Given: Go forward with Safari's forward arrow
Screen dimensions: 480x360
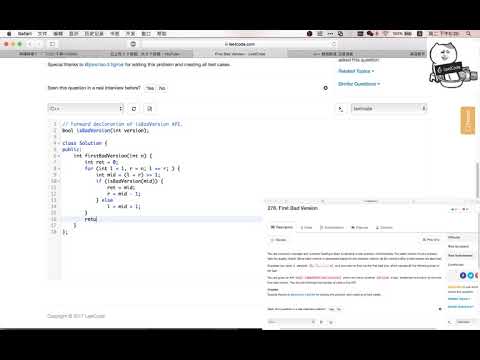Looking at the screenshot, I should (39, 44).
